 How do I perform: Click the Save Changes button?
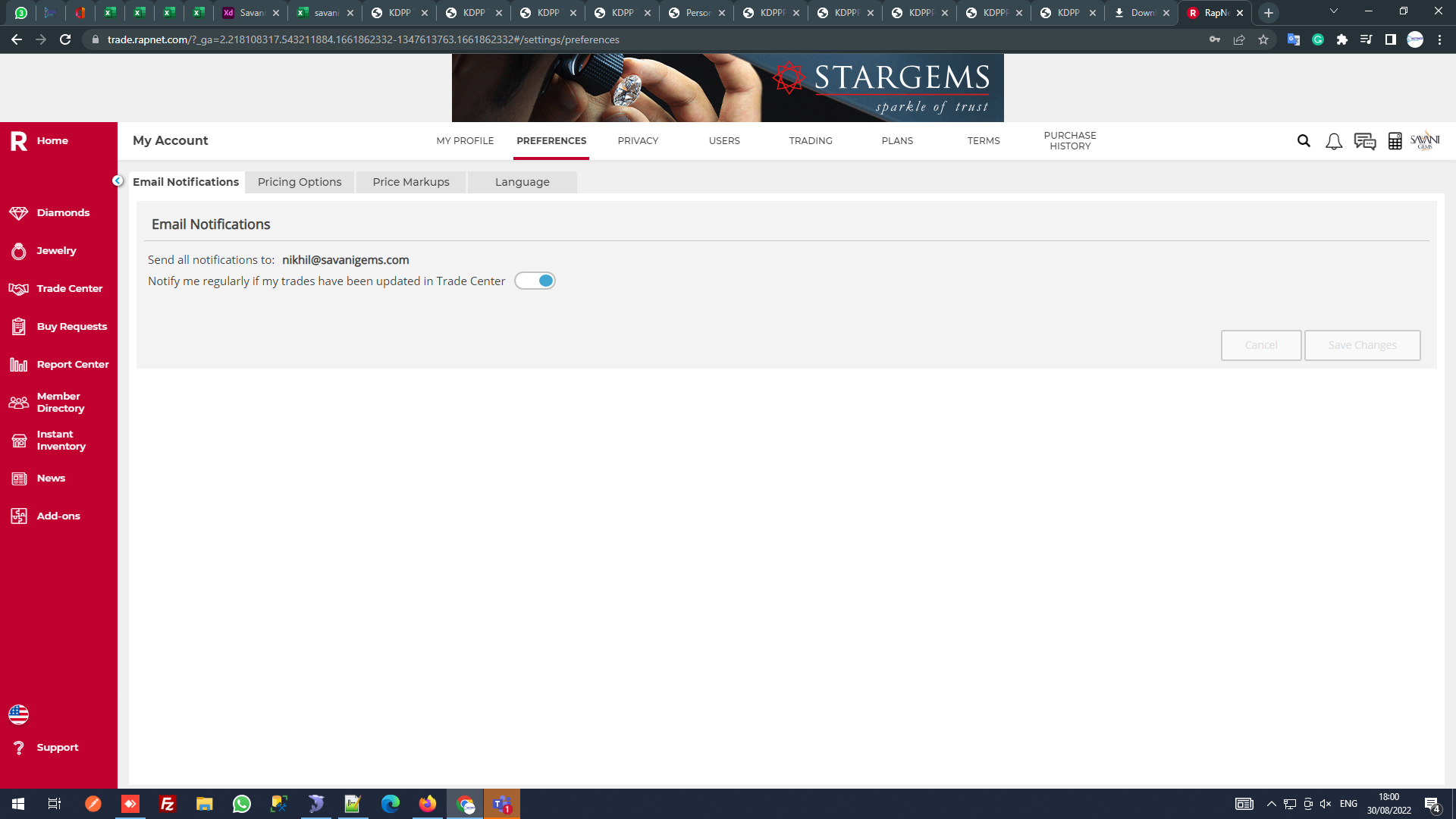pos(1362,345)
